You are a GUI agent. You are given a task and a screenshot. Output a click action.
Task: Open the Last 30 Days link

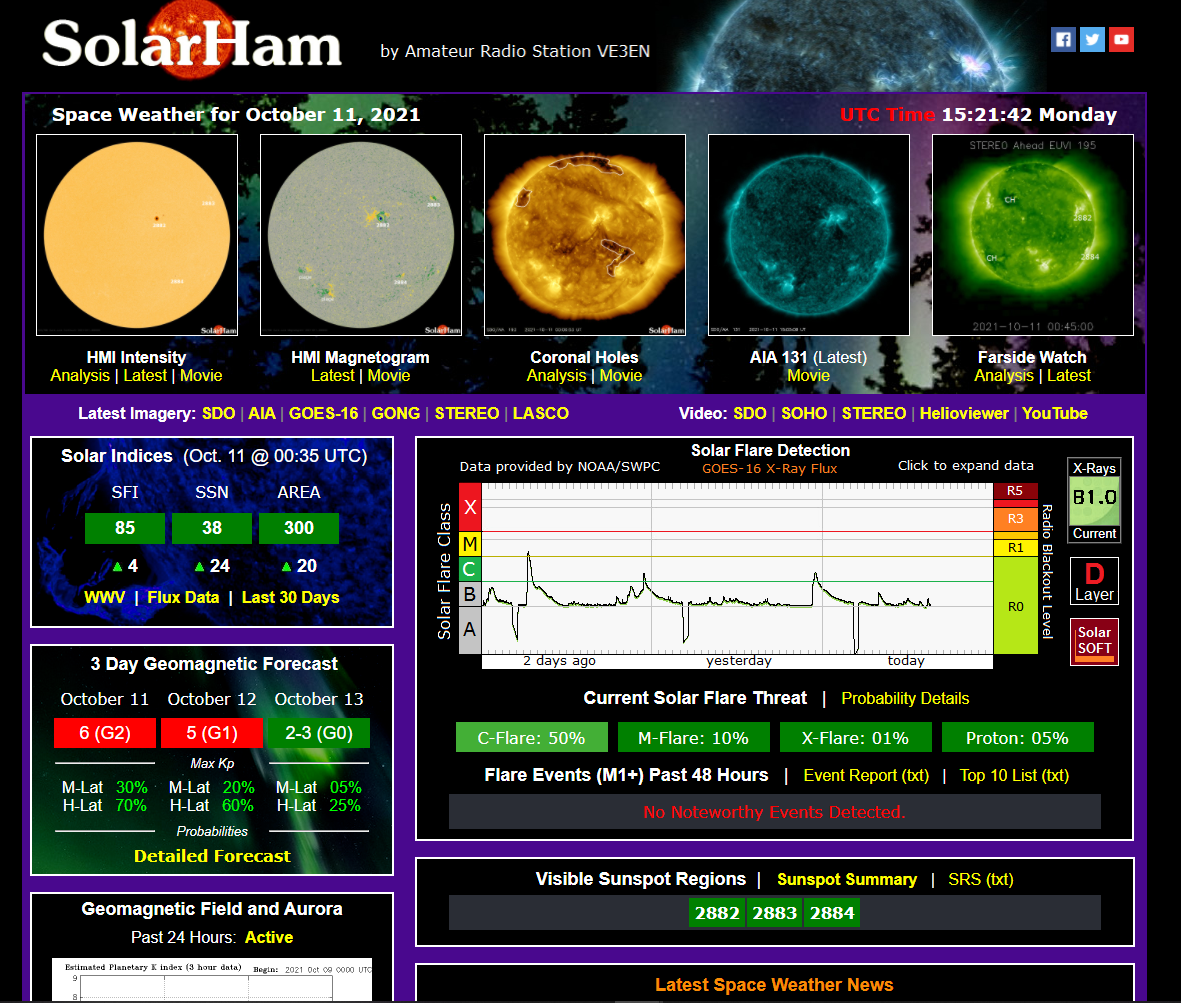coord(291,597)
